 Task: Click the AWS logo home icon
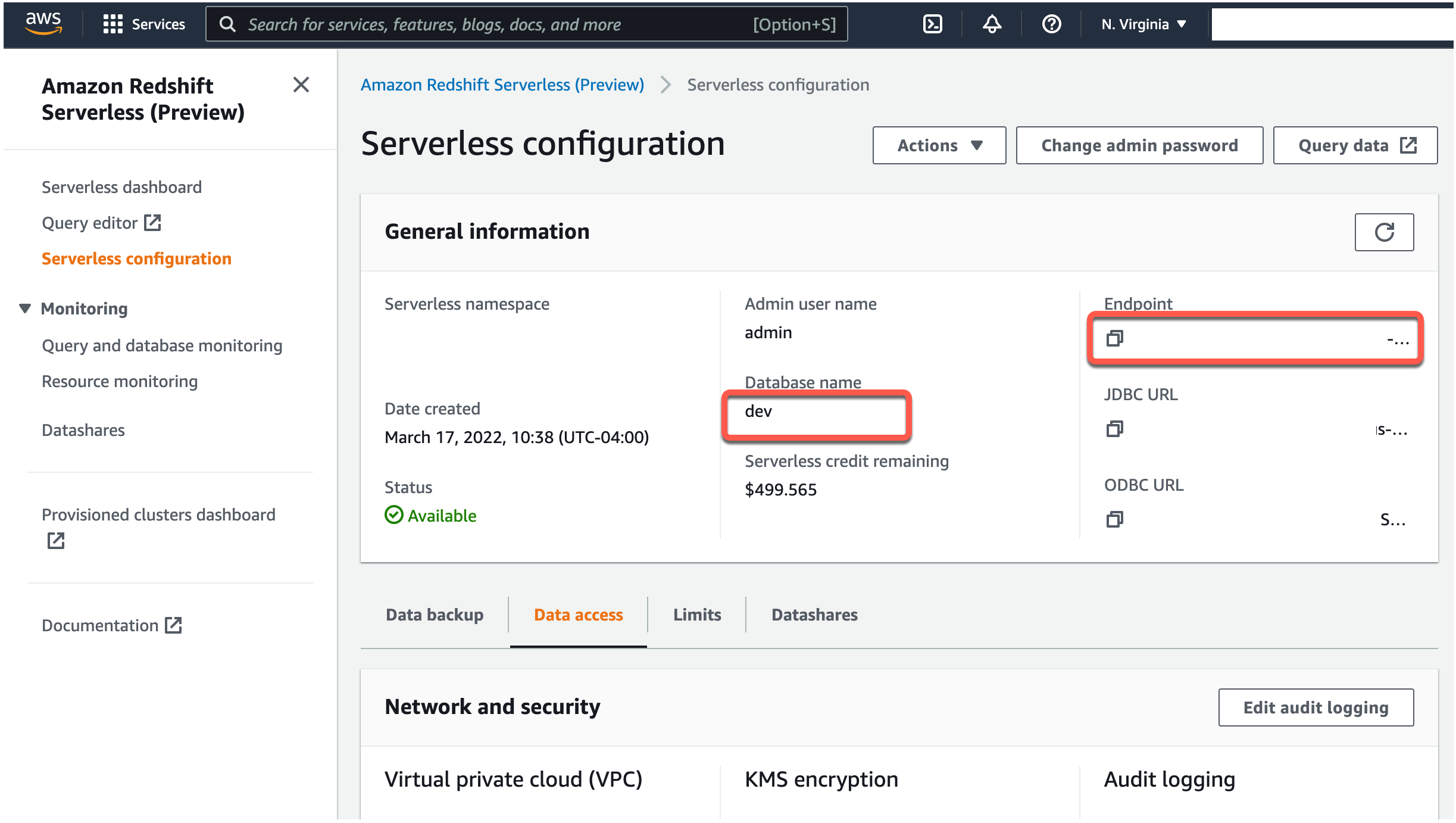tap(43, 23)
